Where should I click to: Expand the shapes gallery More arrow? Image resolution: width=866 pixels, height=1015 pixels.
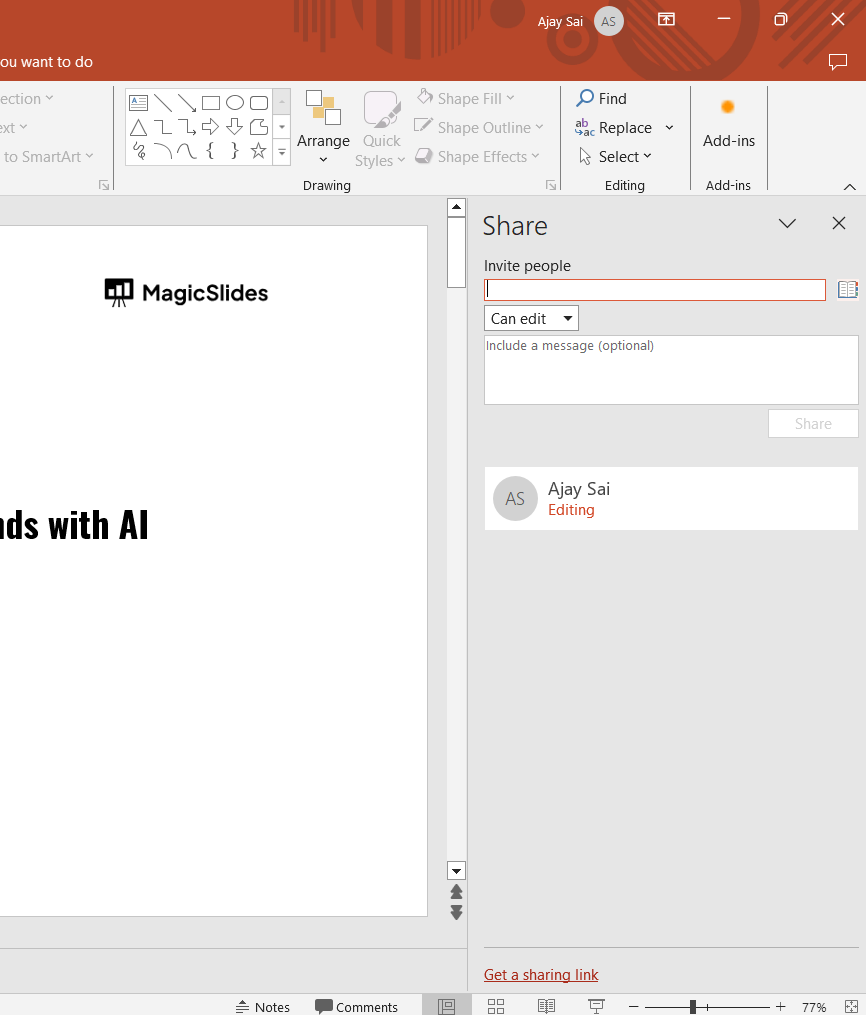pyautogui.click(x=282, y=153)
